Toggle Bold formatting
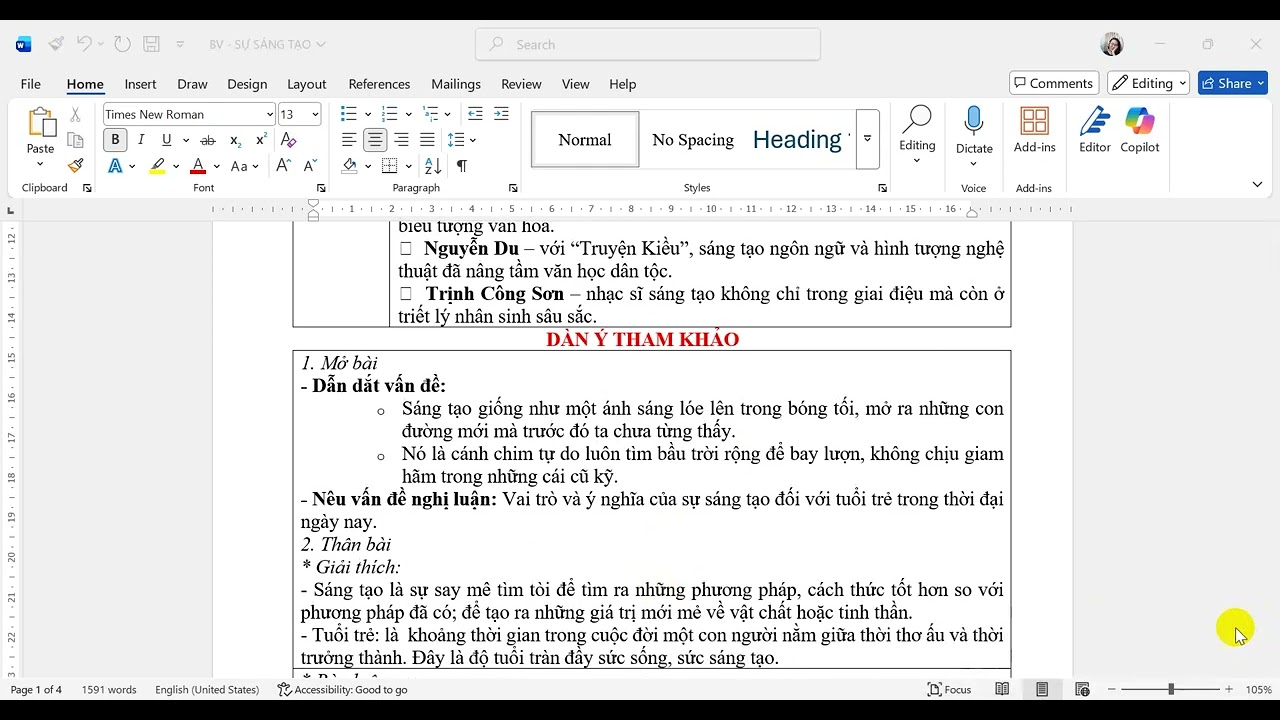 click(115, 140)
